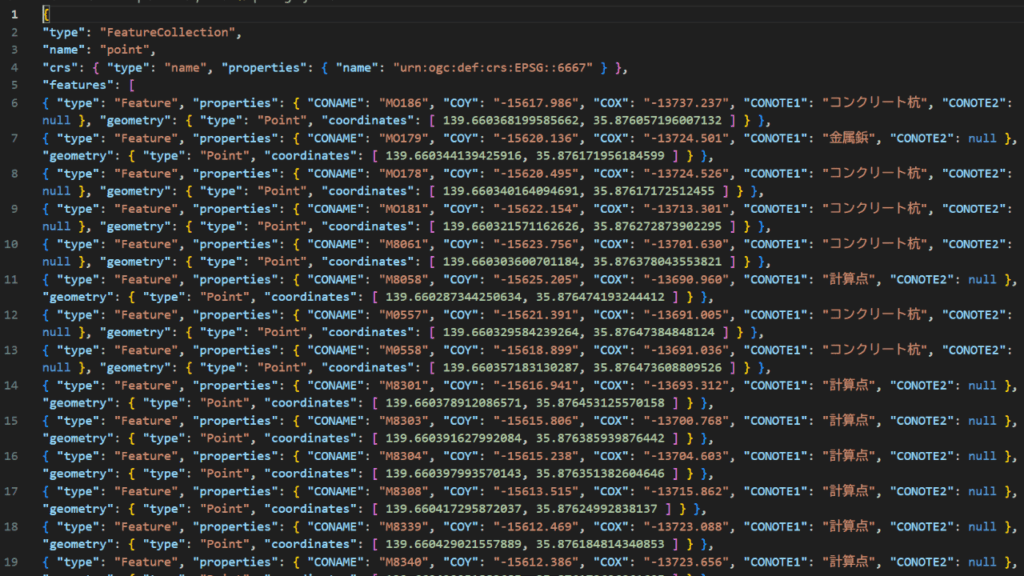Screen dimensions: 1024x576
Task: Select COY value "-15620.136"
Action: 536,138
